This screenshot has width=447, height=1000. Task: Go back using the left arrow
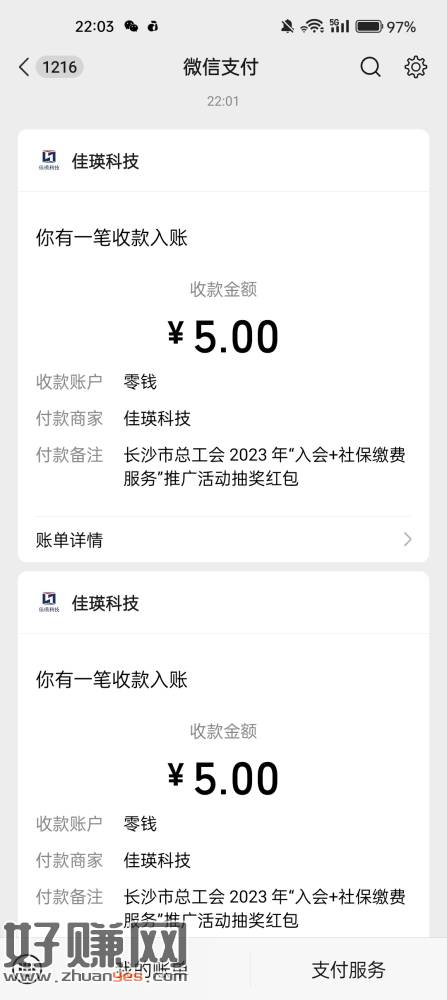coord(24,67)
